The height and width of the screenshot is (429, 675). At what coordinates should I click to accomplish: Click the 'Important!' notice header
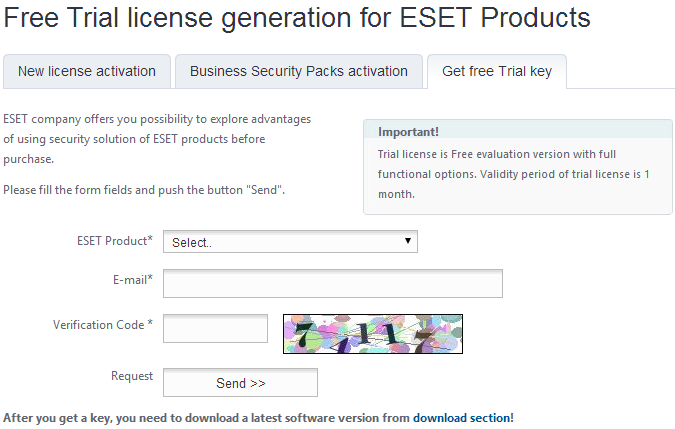coord(408,131)
